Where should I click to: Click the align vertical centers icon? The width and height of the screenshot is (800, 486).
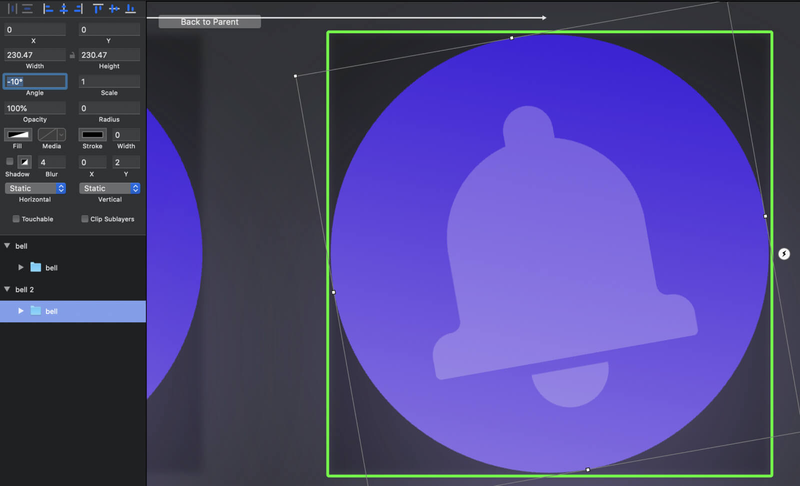114,8
